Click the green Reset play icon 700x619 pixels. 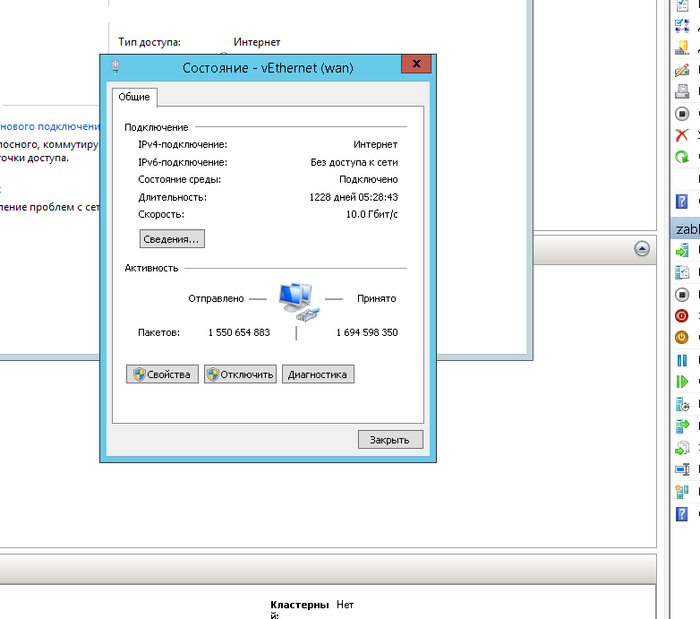[x=682, y=382]
